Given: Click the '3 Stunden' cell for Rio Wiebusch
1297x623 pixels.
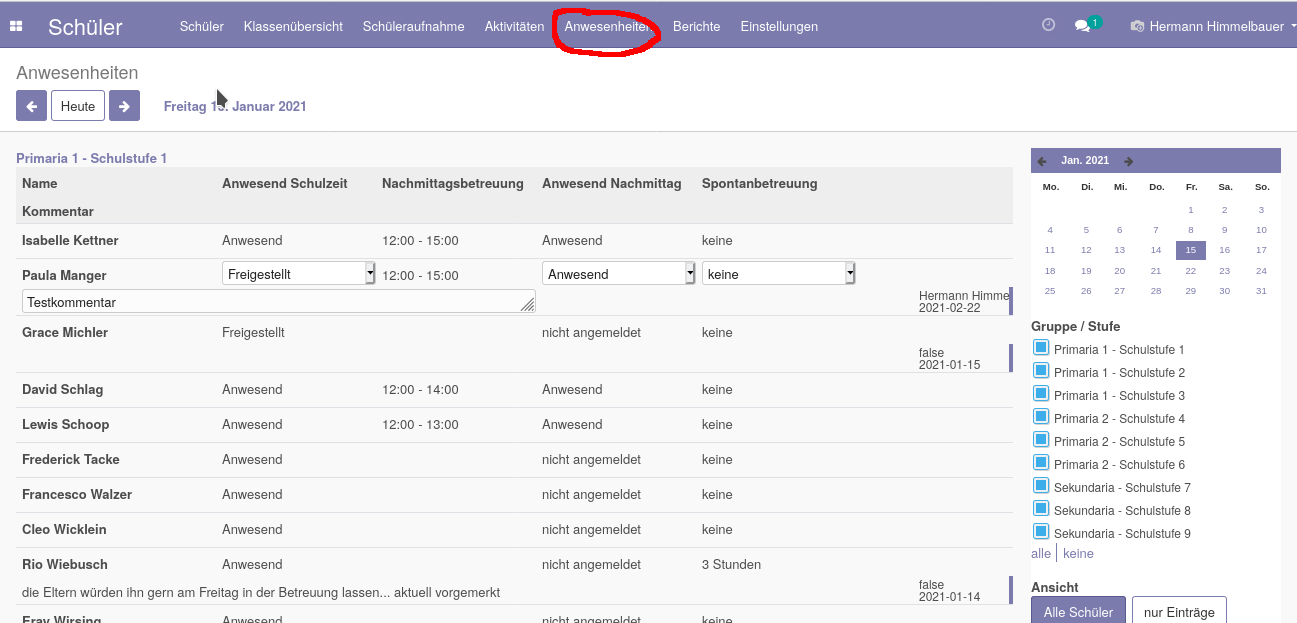Looking at the screenshot, I should pos(731,565).
